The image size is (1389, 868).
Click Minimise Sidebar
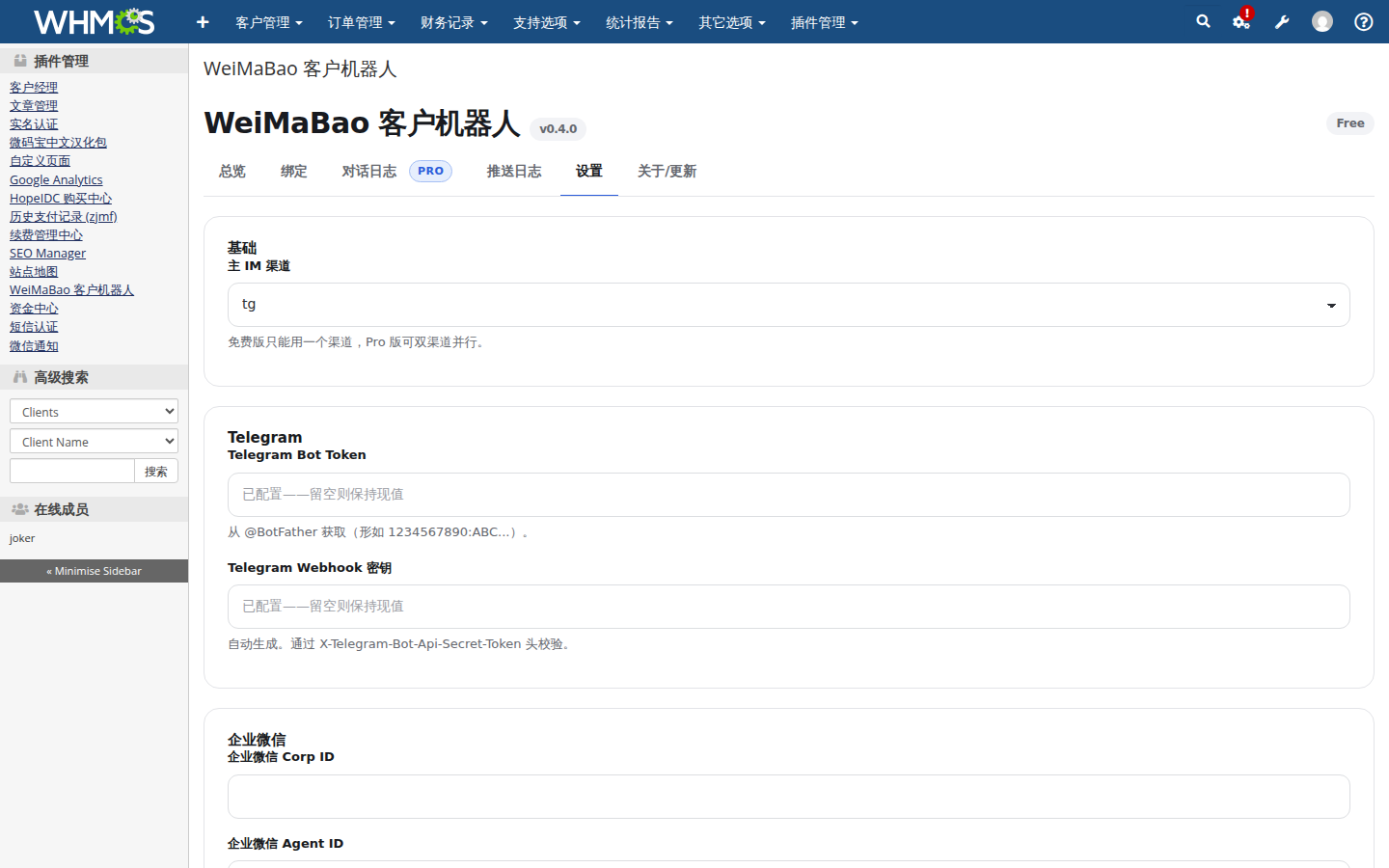coord(94,571)
